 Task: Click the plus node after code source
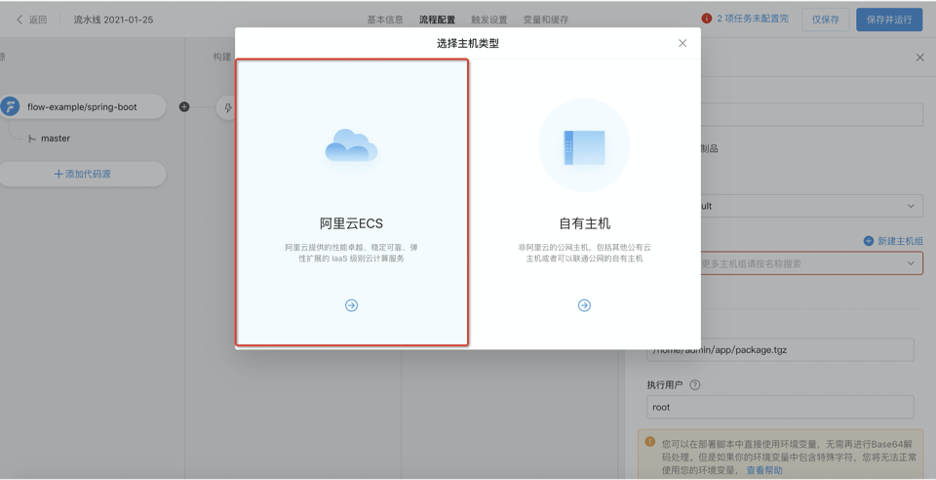coord(184,107)
